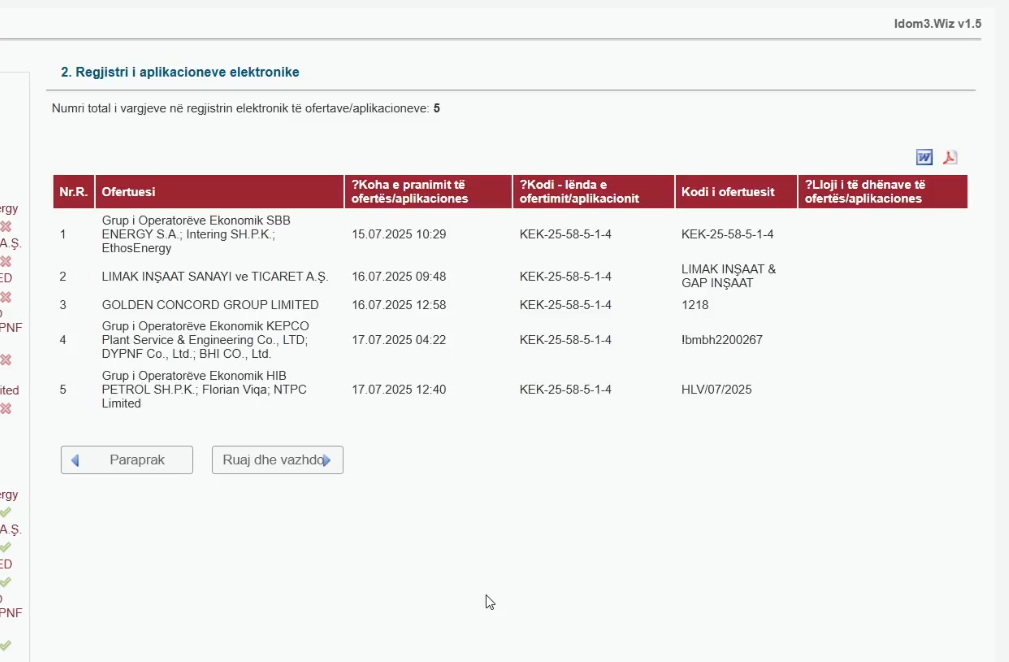Select the LIMAK INŞAAT SANAYI bidder name
Screen dimensions: 1009x662
pyautogui.click(x=214, y=277)
